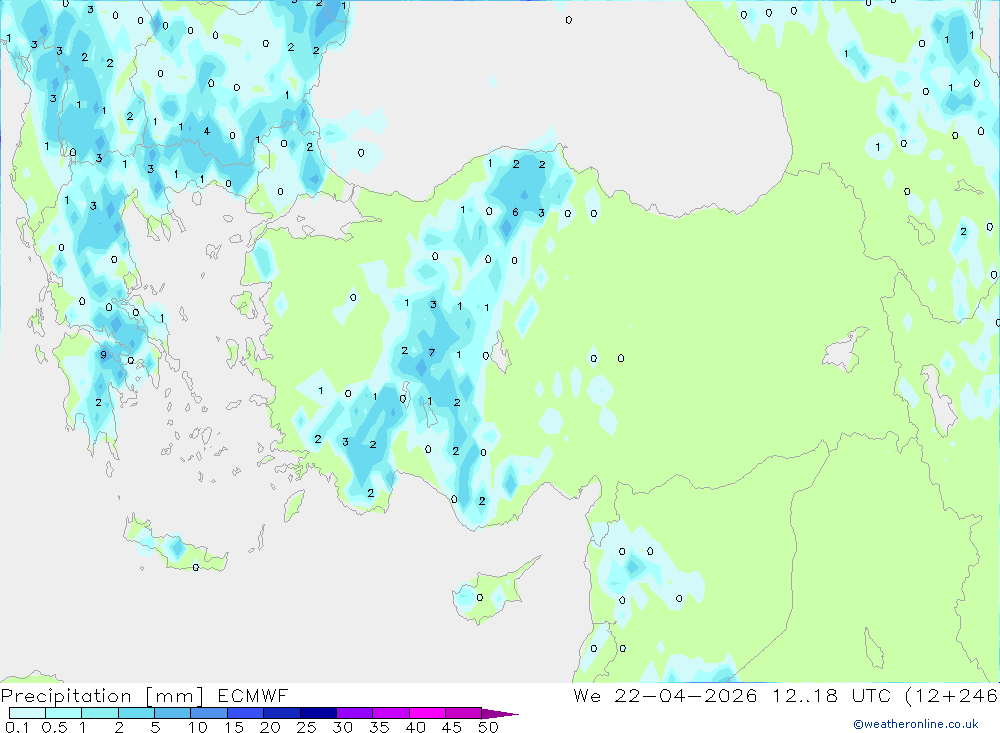The height and width of the screenshot is (733, 1000).
Task: Click the '12..18' time range text
Action: [x=805, y=696]
